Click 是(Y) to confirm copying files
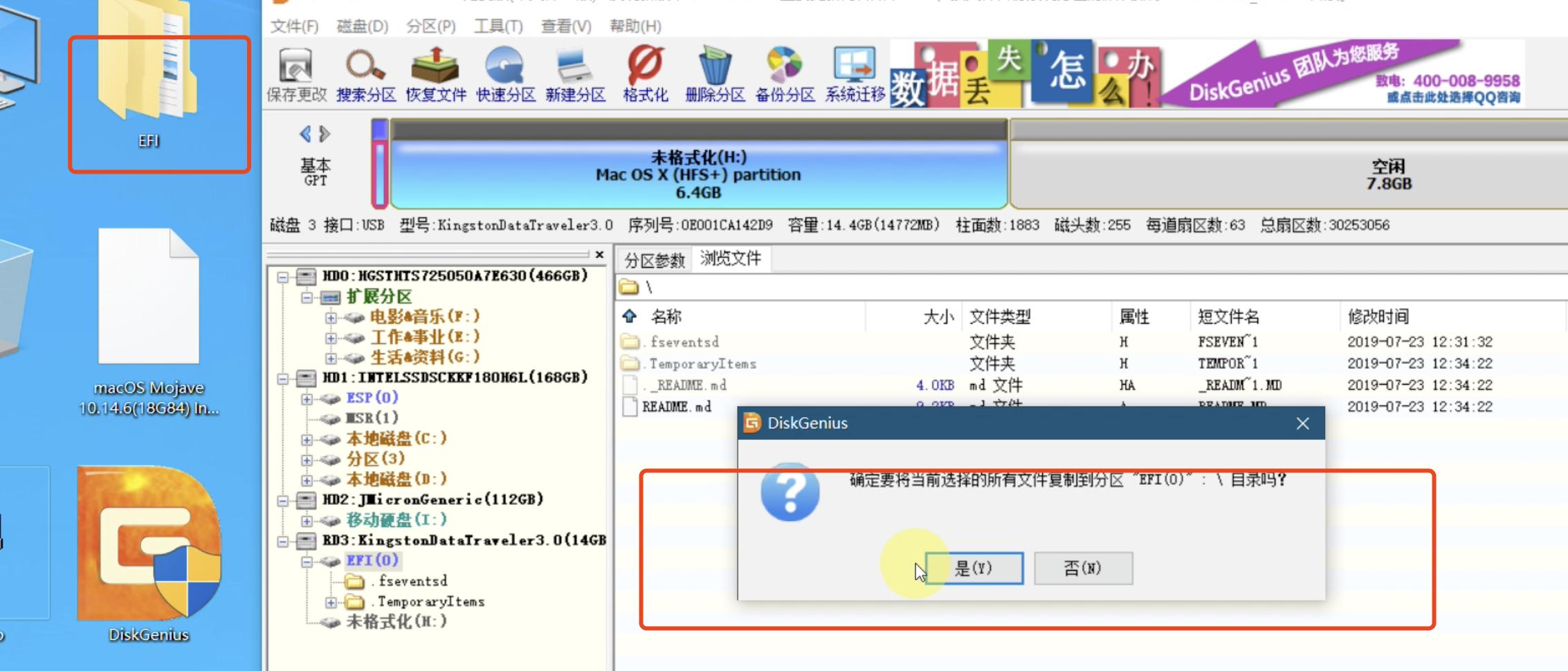The image size is (1568, 671). 974,568
